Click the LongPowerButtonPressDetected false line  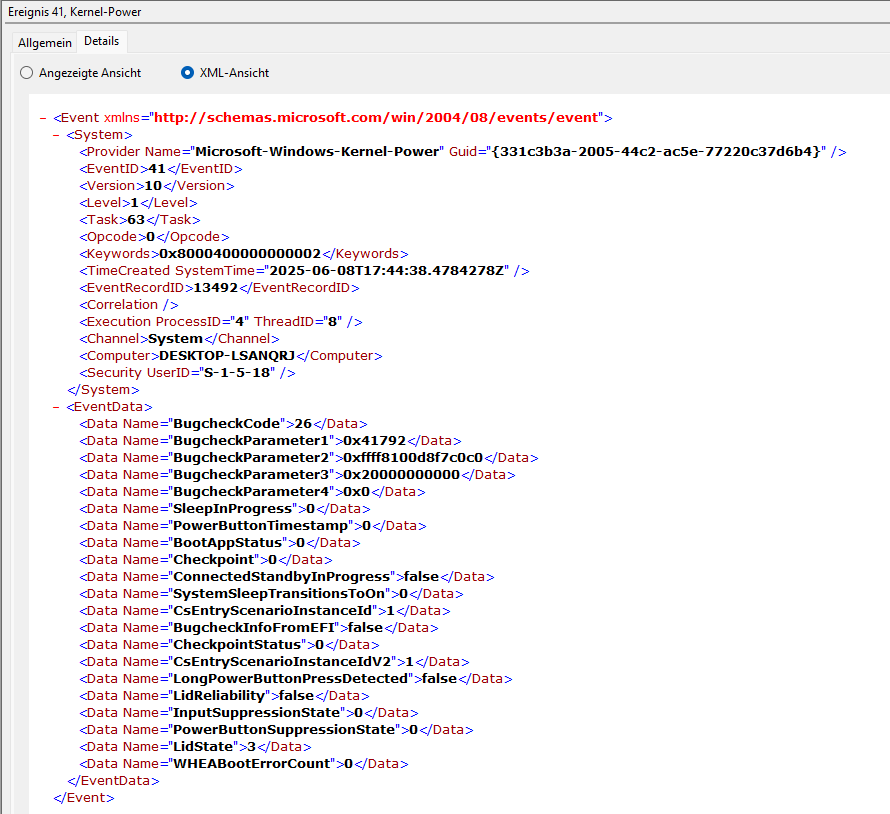296,679
